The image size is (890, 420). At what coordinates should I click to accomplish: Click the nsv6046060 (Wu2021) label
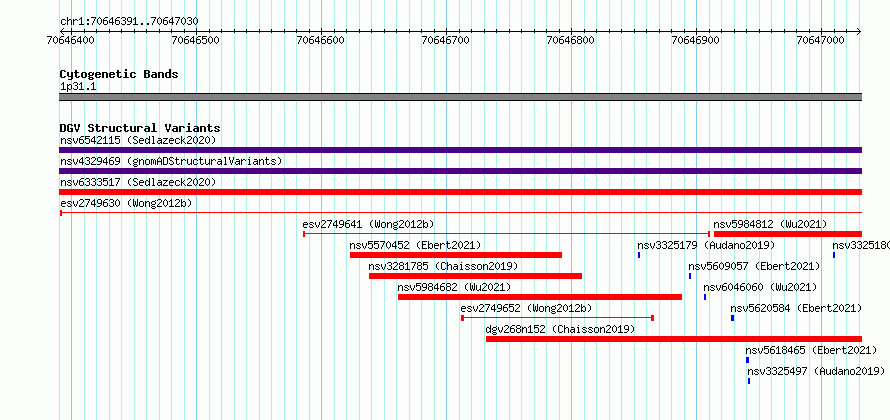(760, 287)
